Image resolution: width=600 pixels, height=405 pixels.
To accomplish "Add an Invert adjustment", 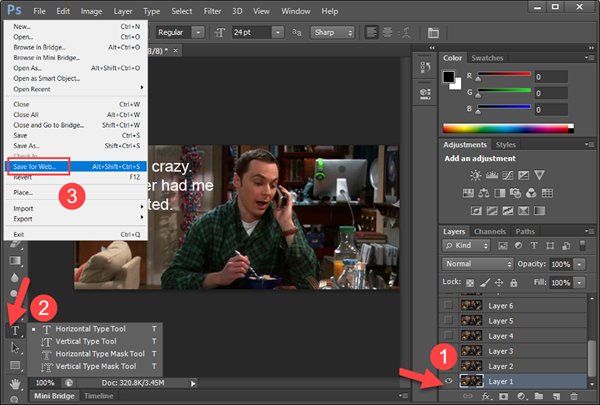I will click(476, 211).
